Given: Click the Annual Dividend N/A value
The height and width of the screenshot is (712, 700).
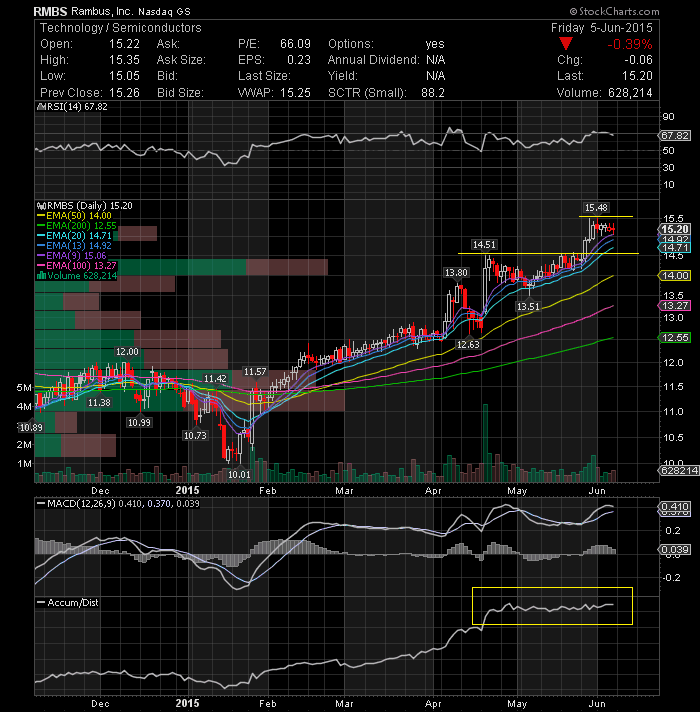Looking at the screenshot, I should coord(435,60).
